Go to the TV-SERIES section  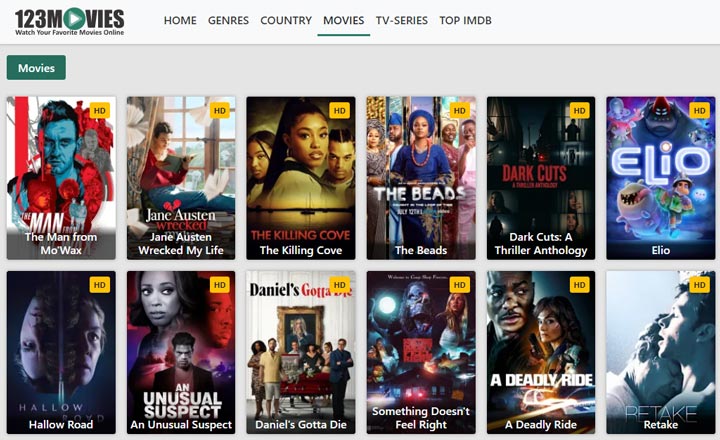pyautogui.click(x=402, y=21)
